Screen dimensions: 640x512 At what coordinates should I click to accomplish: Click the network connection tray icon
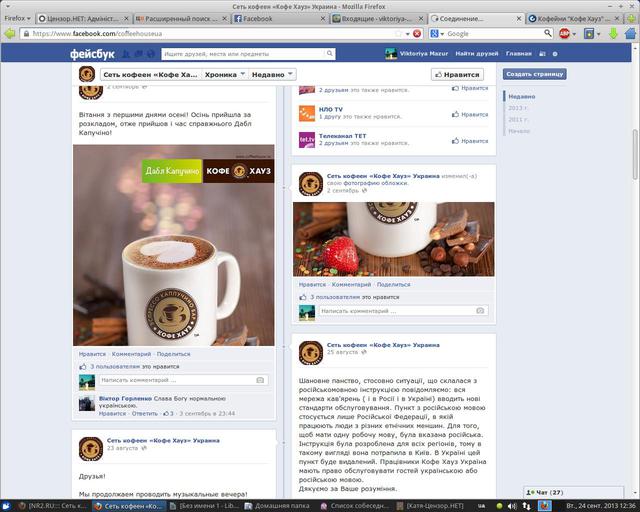point(527,506)
